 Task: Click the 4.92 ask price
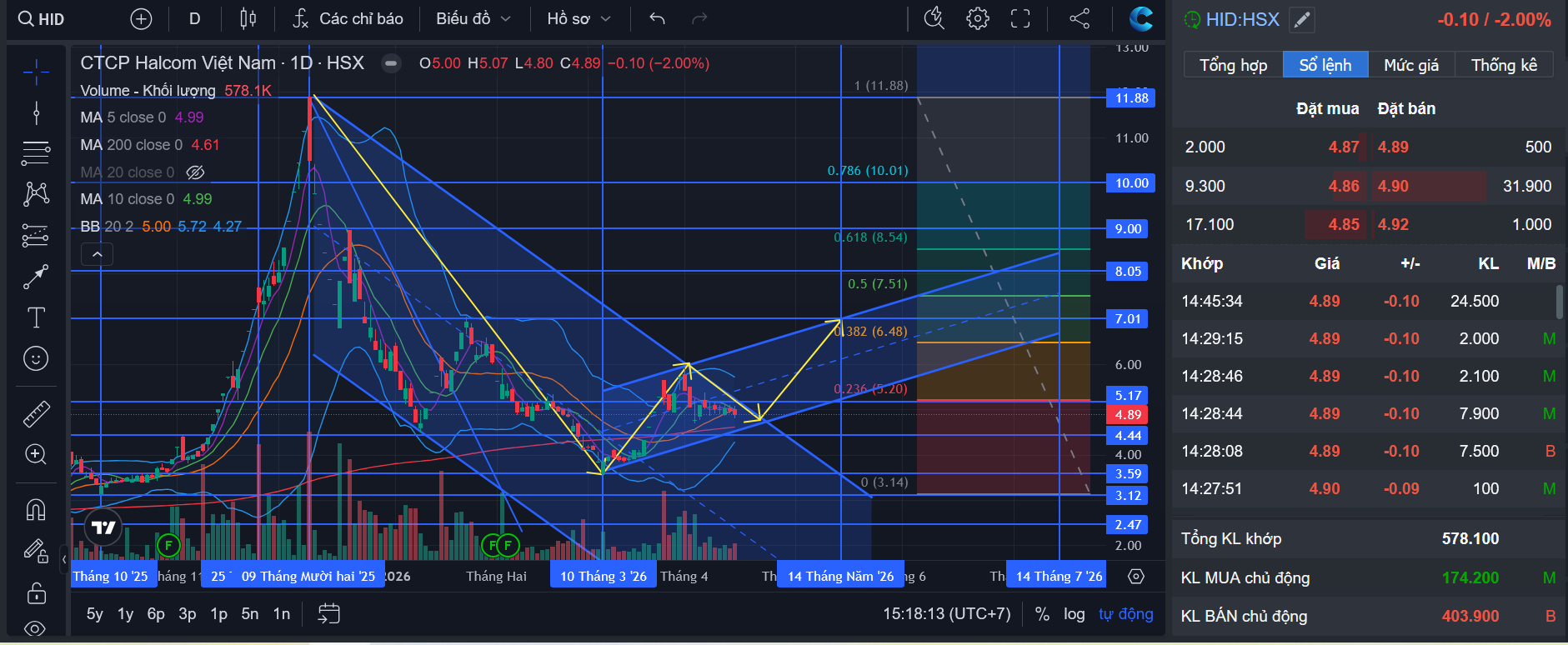1393,225
